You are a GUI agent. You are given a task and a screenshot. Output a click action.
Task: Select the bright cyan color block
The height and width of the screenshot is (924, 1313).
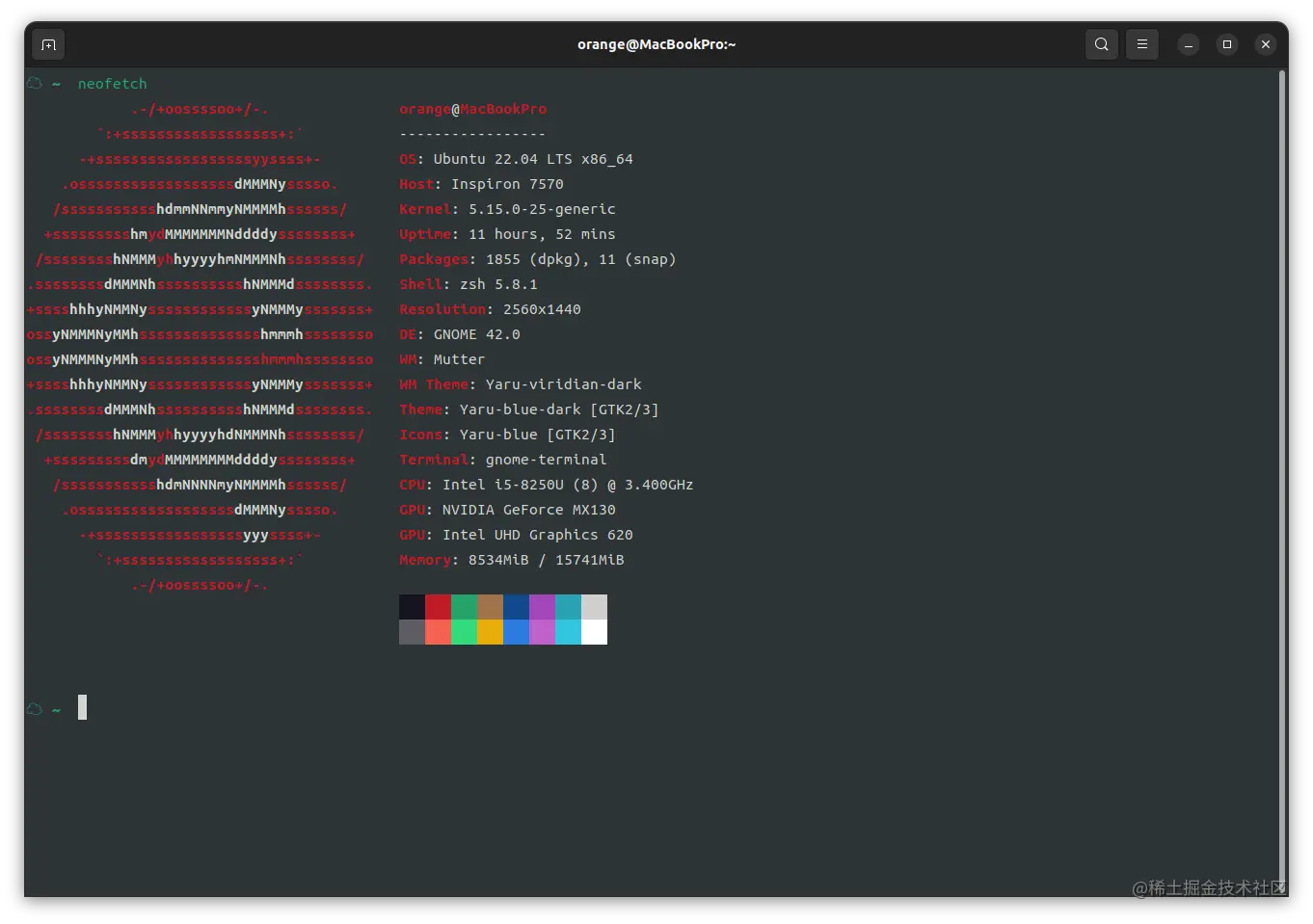coord(569,632)
